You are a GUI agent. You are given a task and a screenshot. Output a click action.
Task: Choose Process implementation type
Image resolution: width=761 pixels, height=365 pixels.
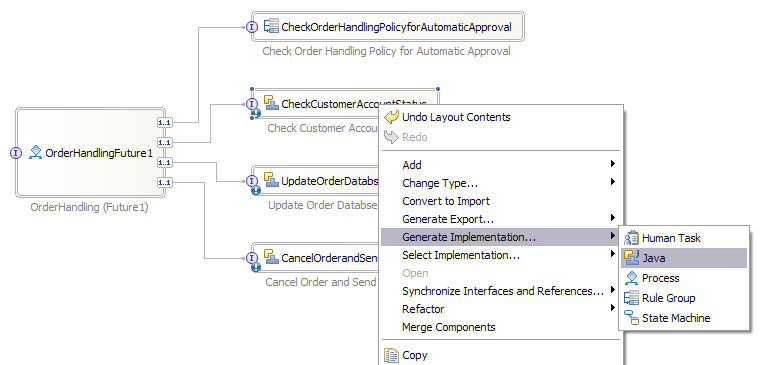684,278
